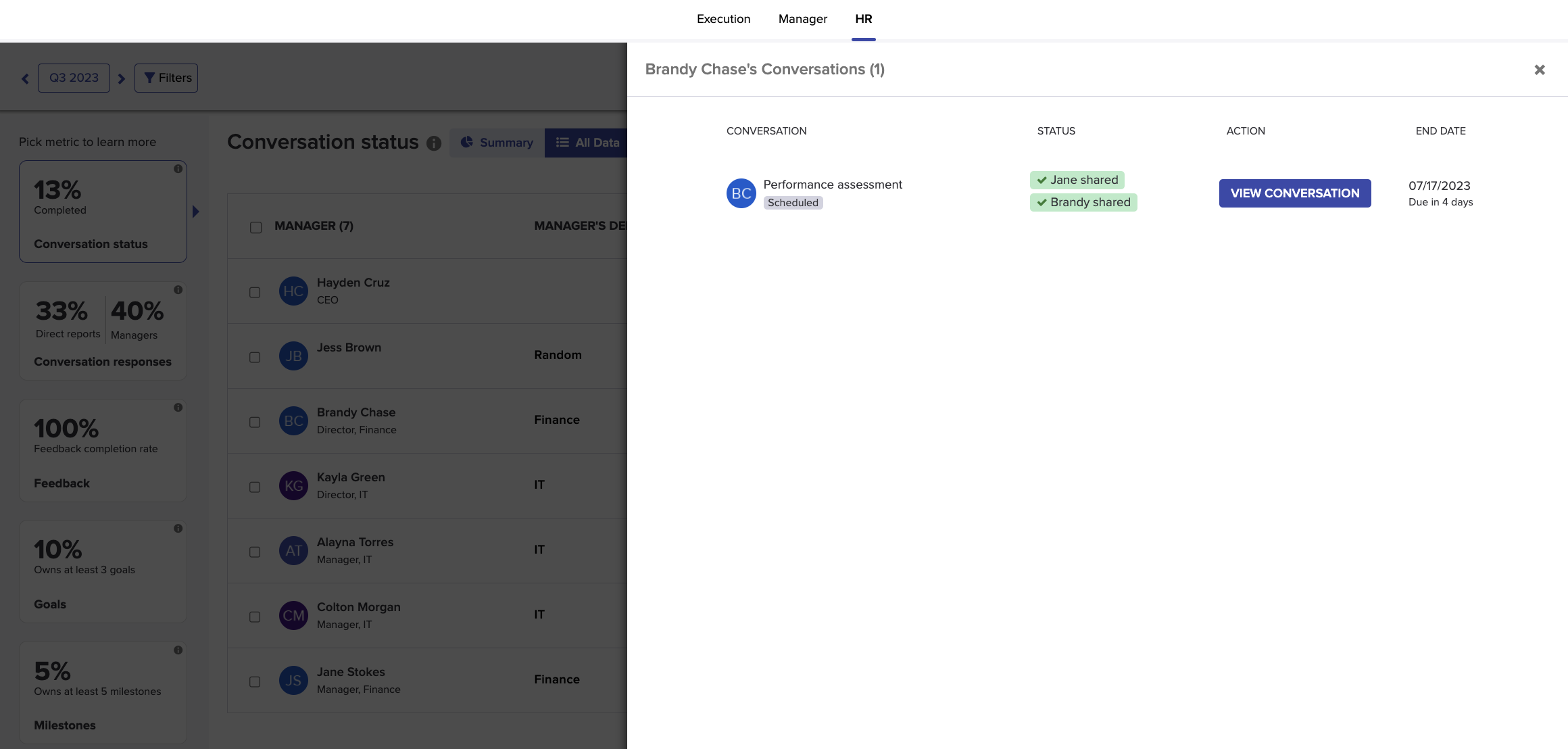Viewport: 1568px width, 749px height.
Task: Toggle select-all checkbox in MANAGER (7) header
Action: [255, 228]
